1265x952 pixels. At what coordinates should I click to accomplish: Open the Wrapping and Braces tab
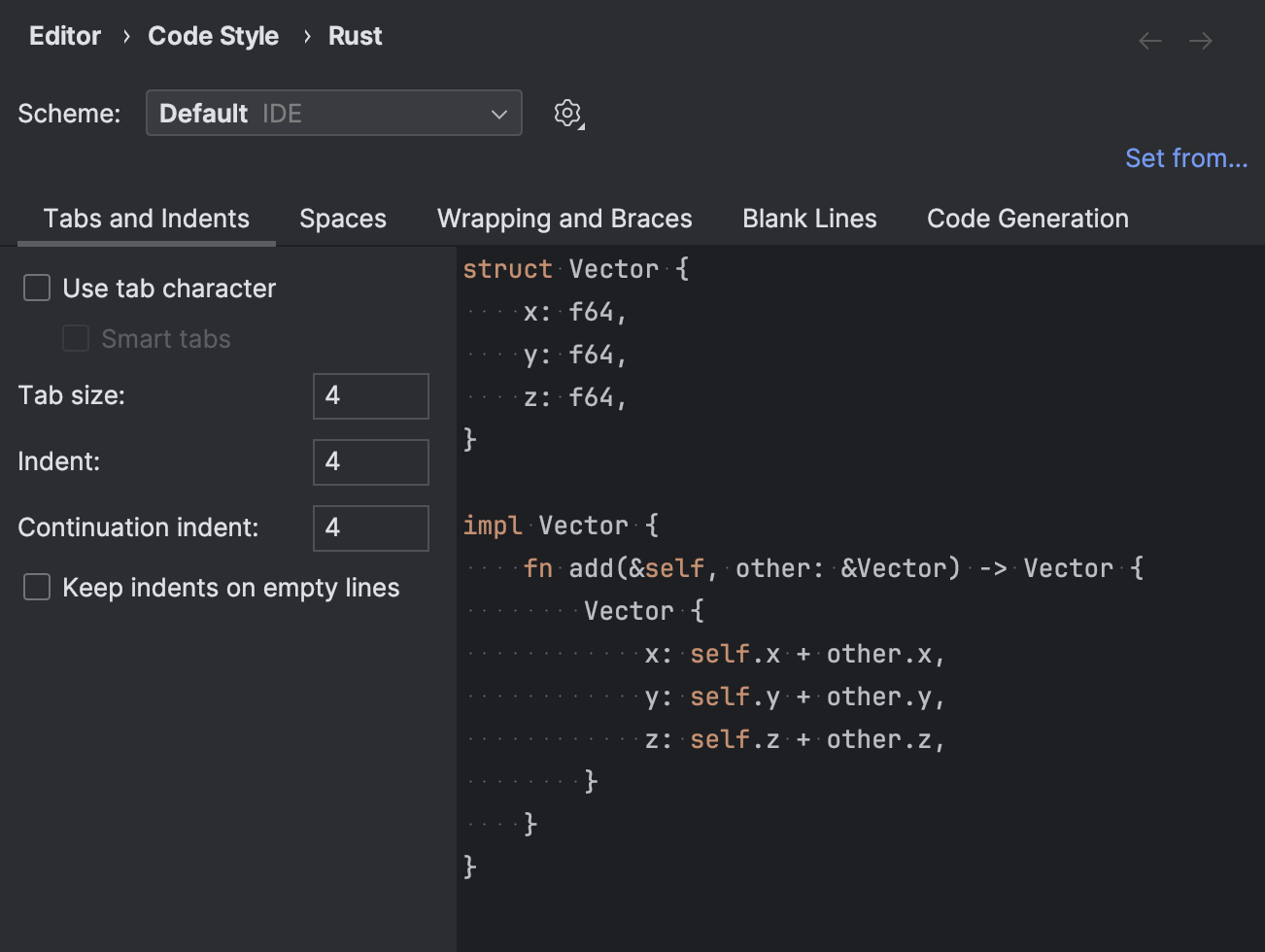click(x=564, y=219)
